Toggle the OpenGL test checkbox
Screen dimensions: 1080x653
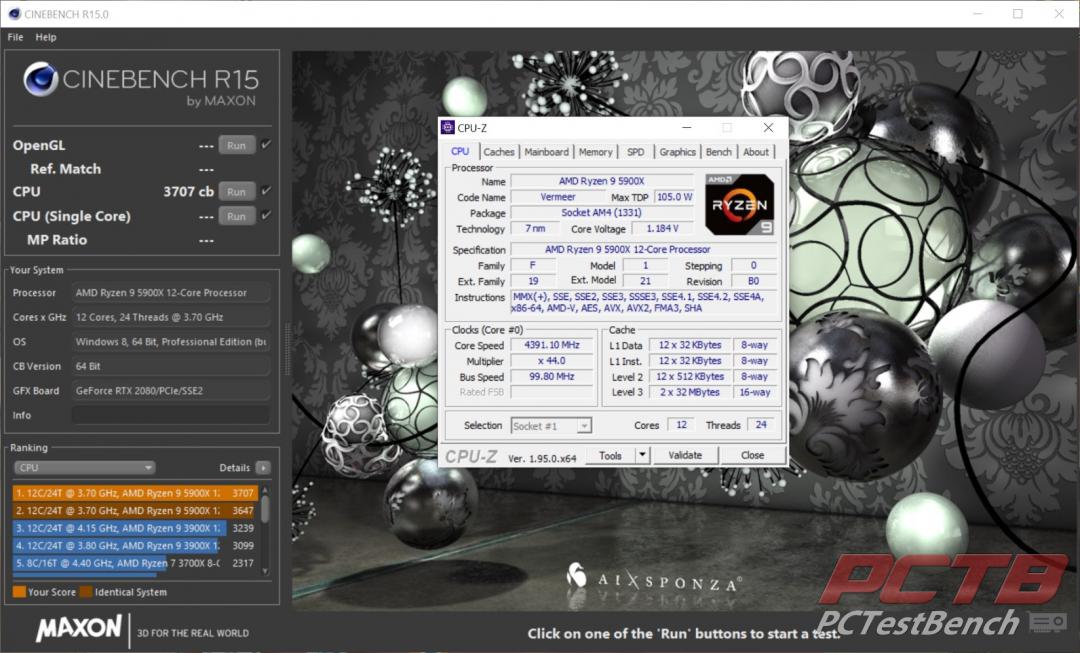point(266,145)
